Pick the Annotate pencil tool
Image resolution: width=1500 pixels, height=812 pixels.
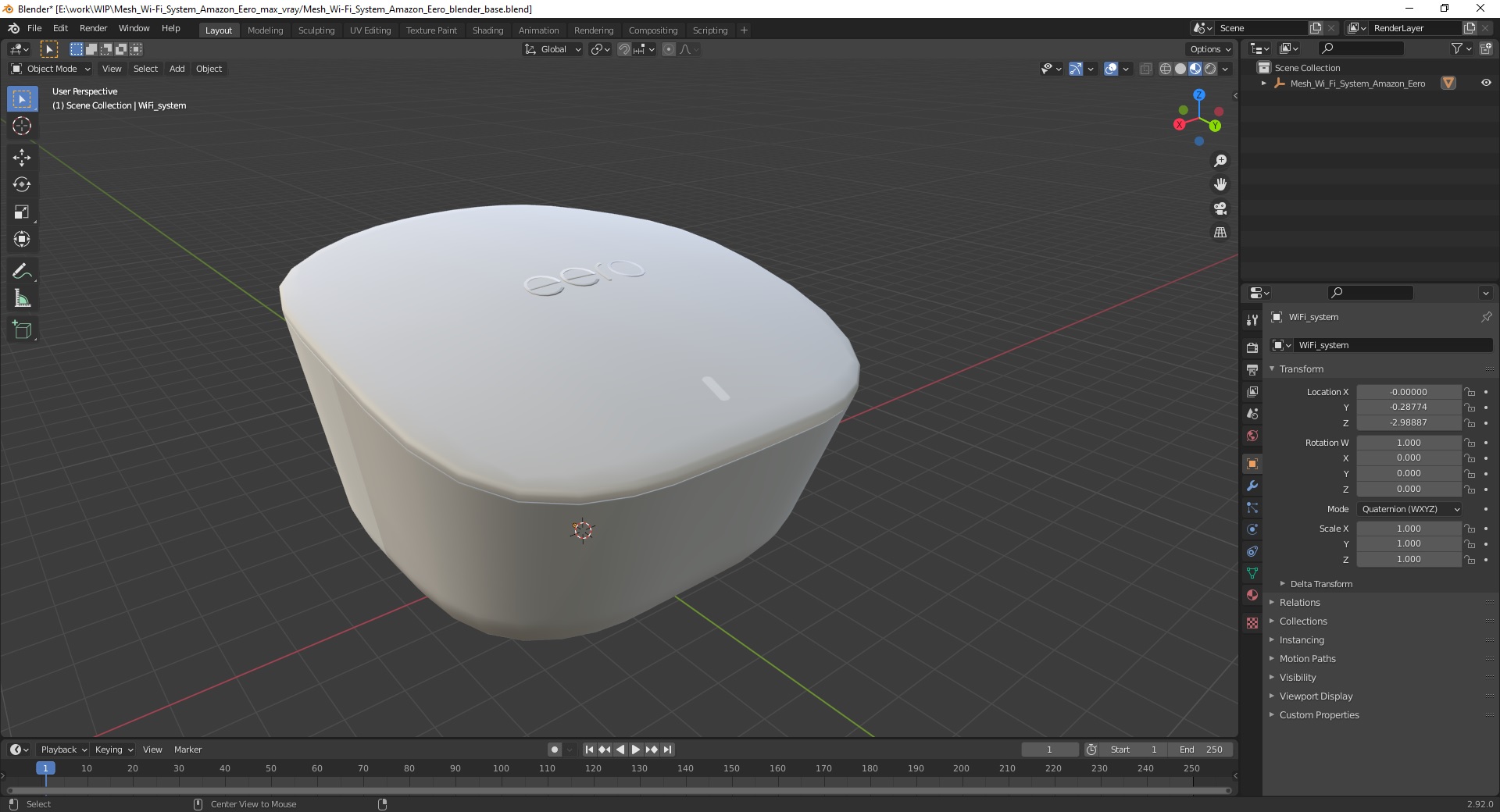(22, 272)
